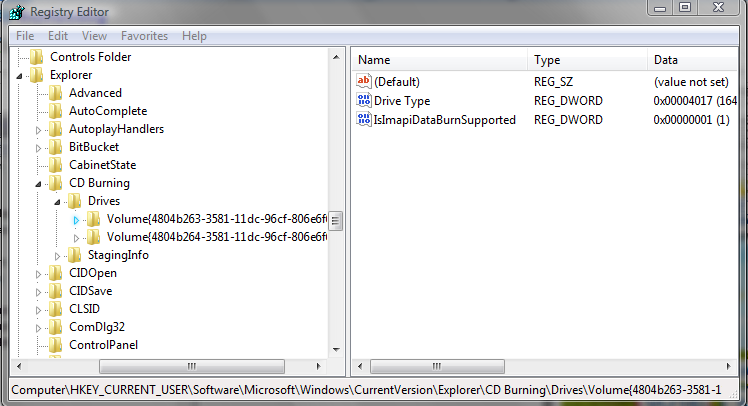
Task: Expand the CLSID key
Action: coord(38,310)
